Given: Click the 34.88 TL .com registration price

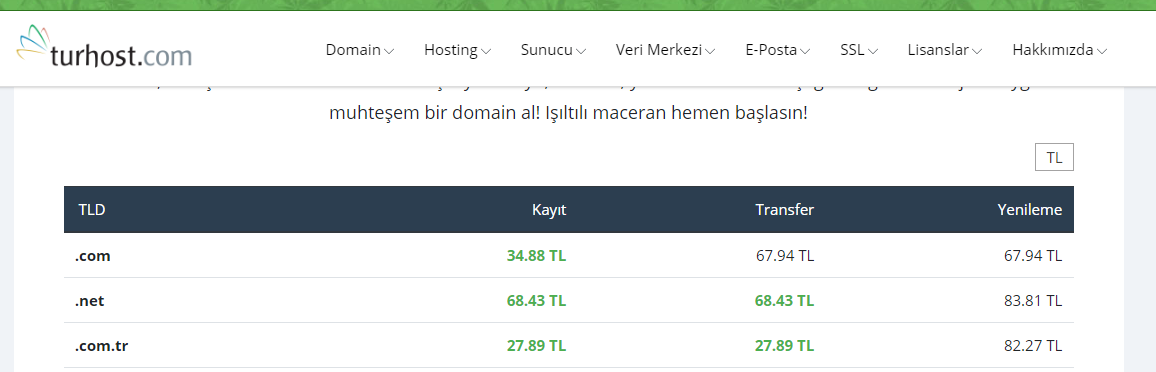Looking at the screenshot, I should pyautogui.click(x=537, y=256).
